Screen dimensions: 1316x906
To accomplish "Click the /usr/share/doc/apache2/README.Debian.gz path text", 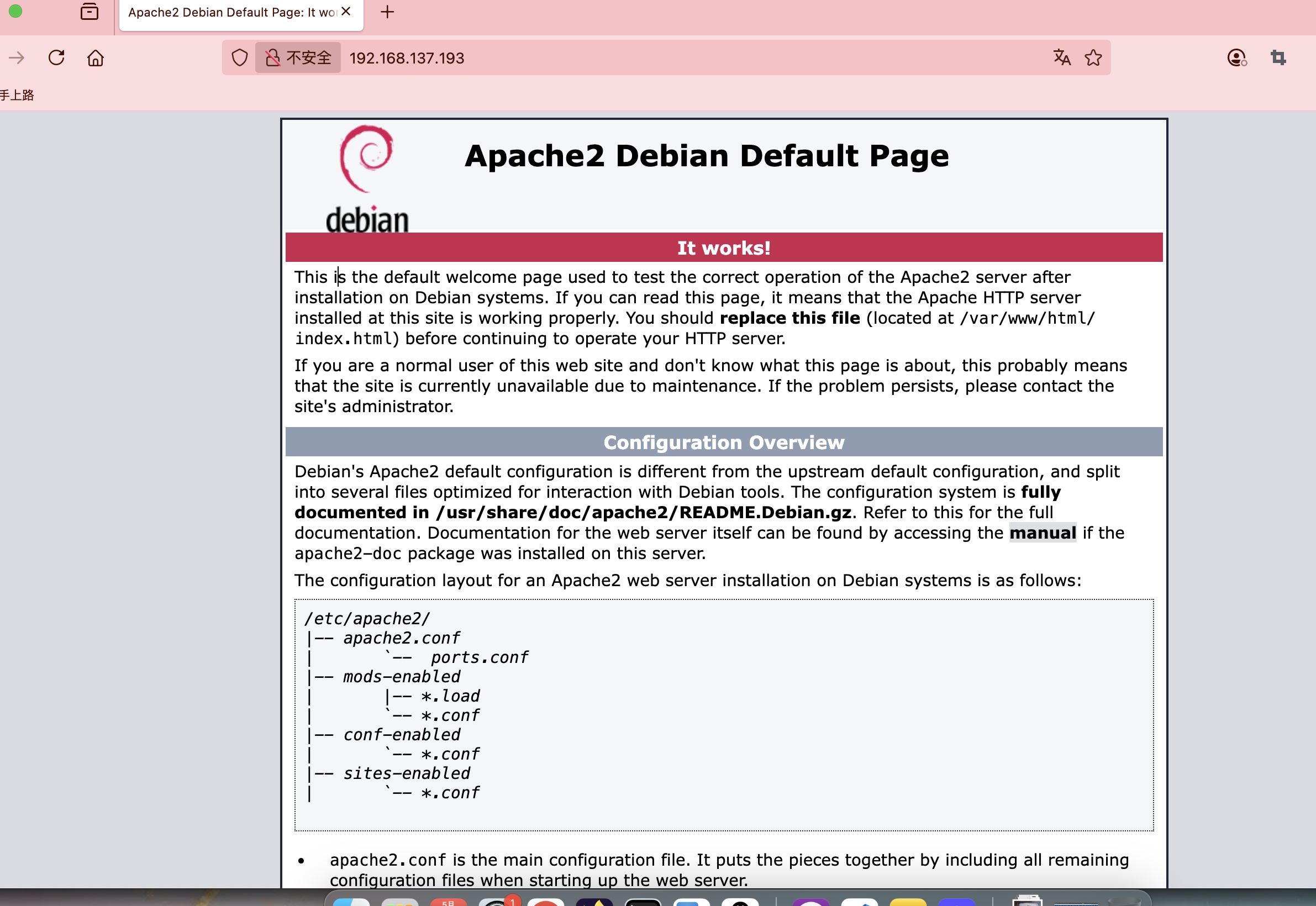I will pyautogui.click(x=643, y=513).
